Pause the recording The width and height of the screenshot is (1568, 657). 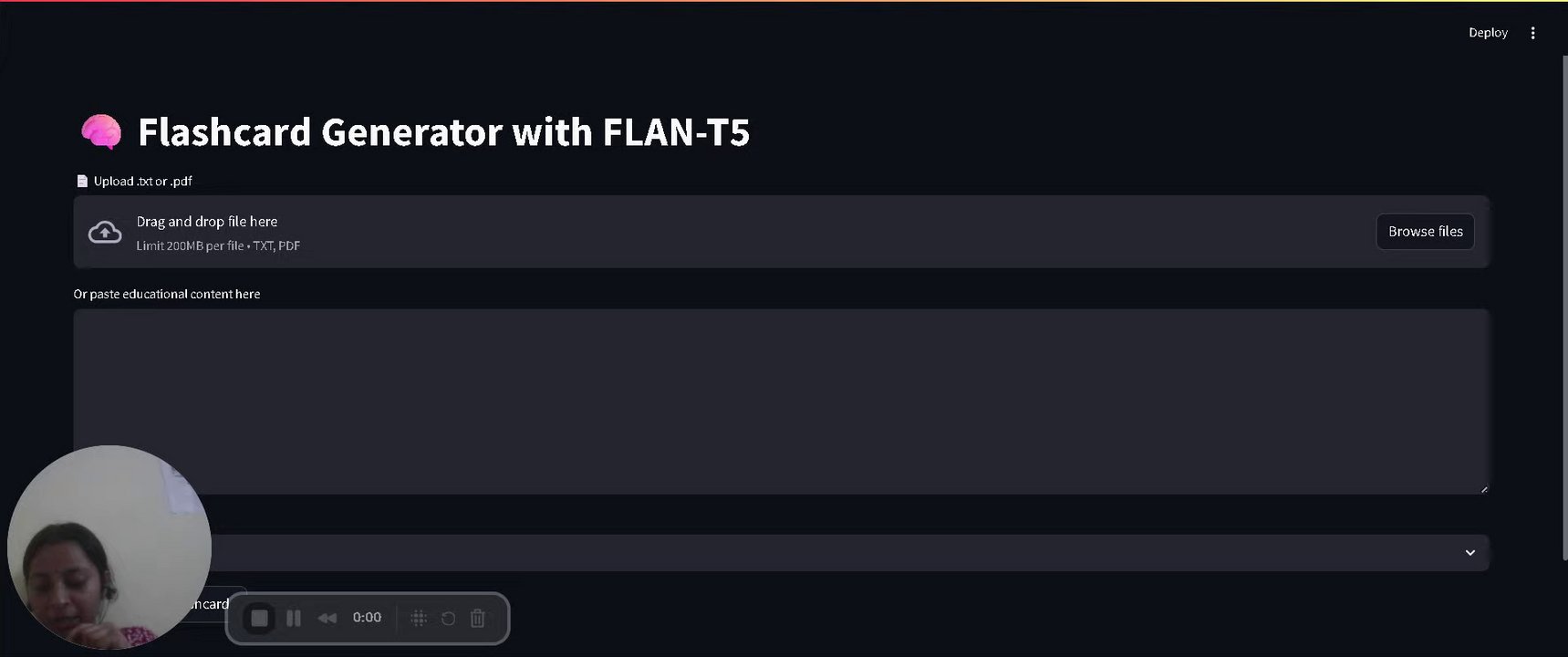(294, 619)
